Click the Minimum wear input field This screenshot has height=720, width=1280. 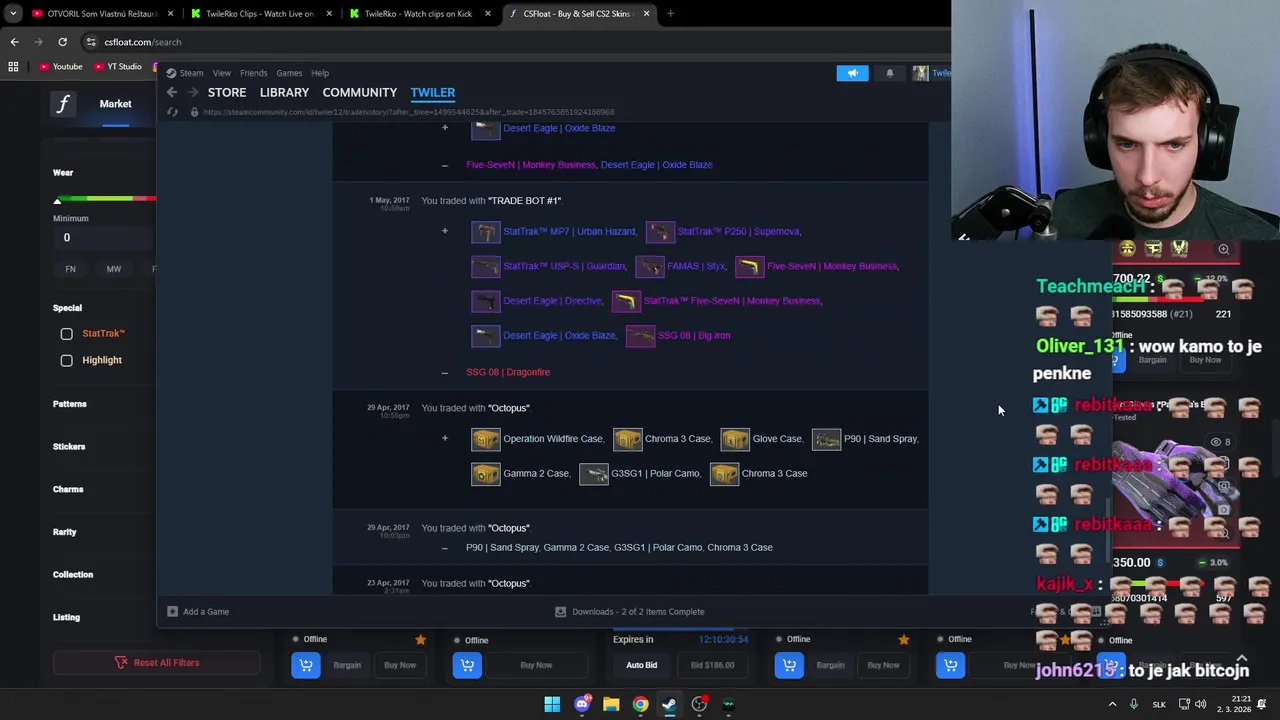tap(104, 238)
